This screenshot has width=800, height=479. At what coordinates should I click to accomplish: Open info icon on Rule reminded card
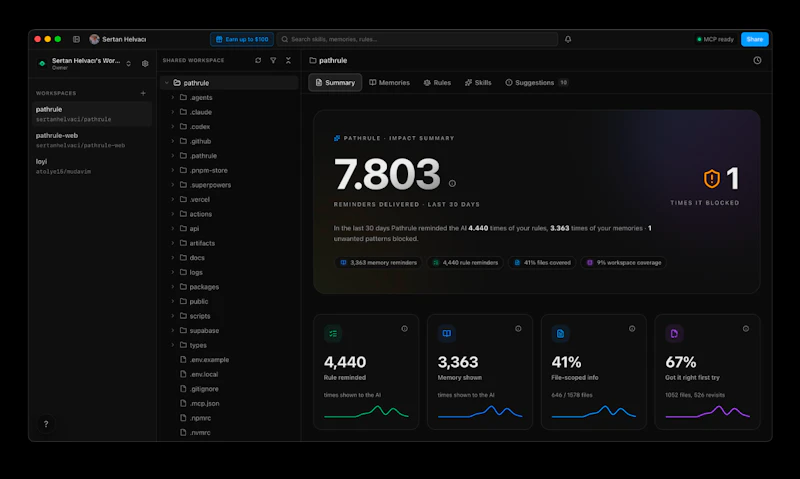pyautogui.click(x=405, y=329)
